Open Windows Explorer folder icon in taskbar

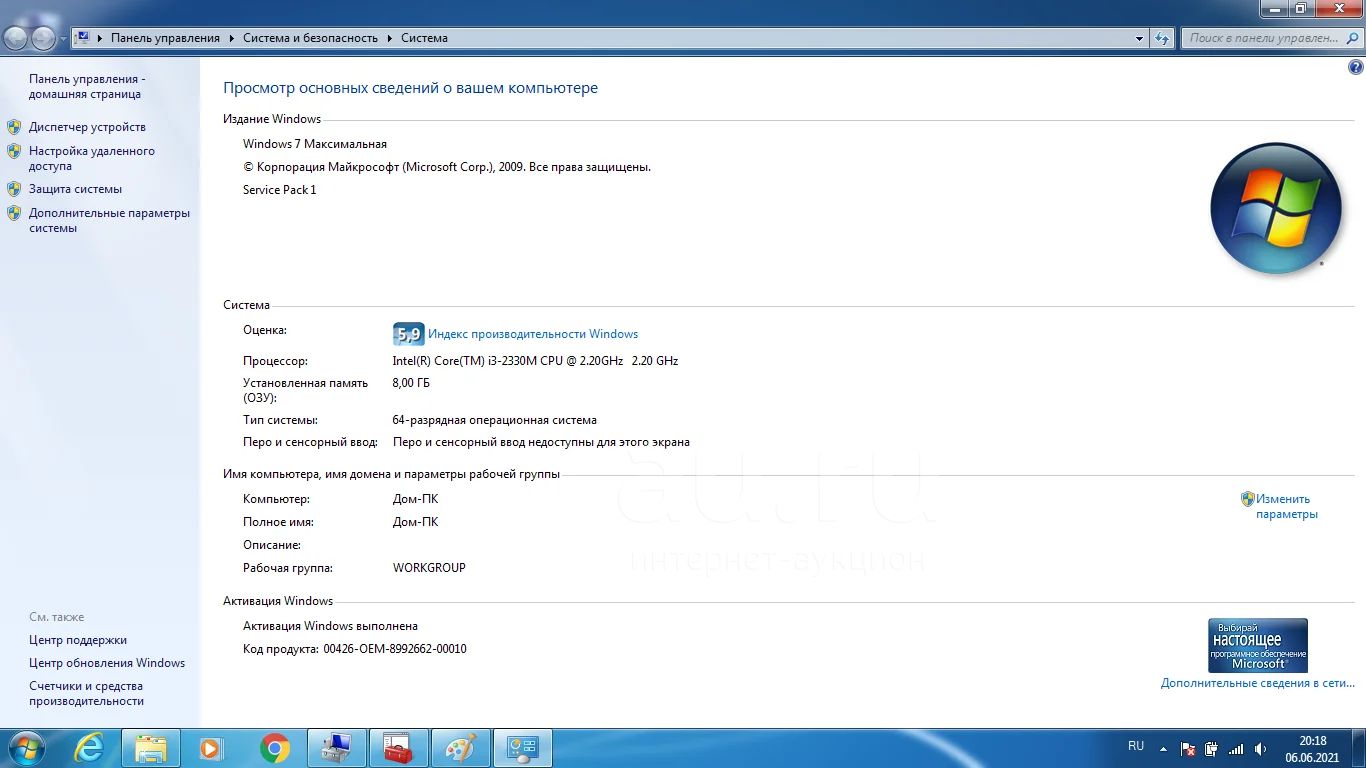151,748
